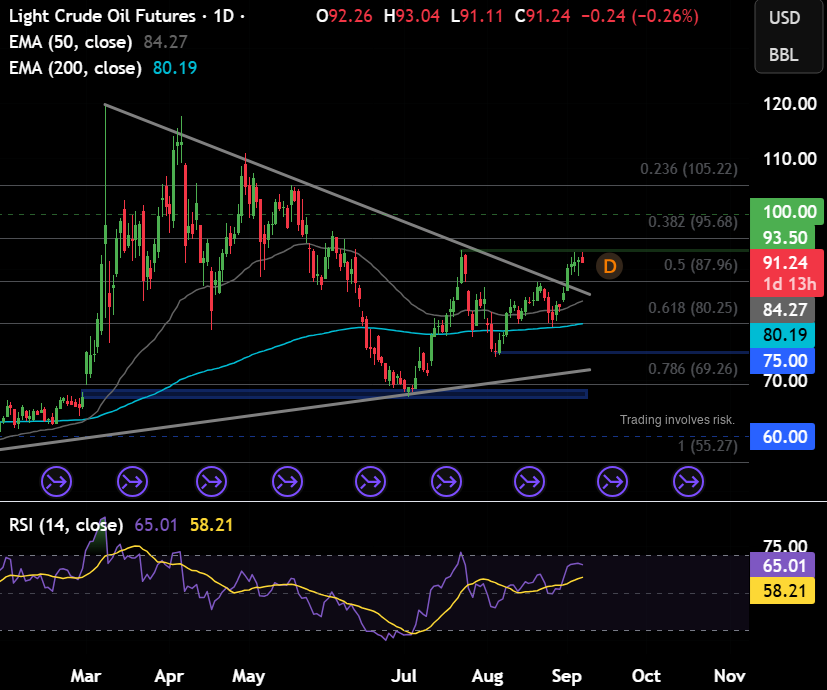Click the 0.5 (87.96) Fibonacci label
827x690 pixels.
click(x=700, y=265)
